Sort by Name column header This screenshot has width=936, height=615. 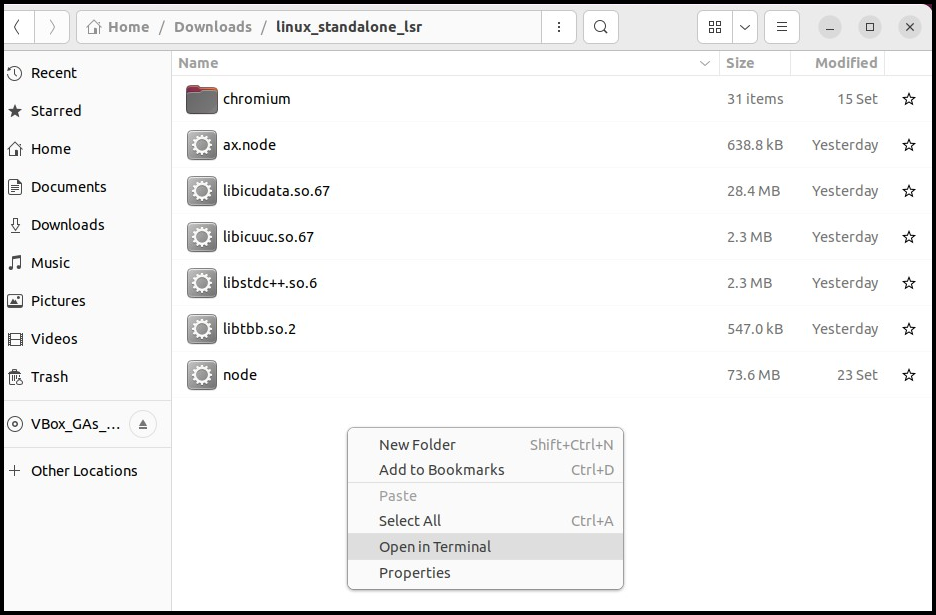[x=198, y=63]
